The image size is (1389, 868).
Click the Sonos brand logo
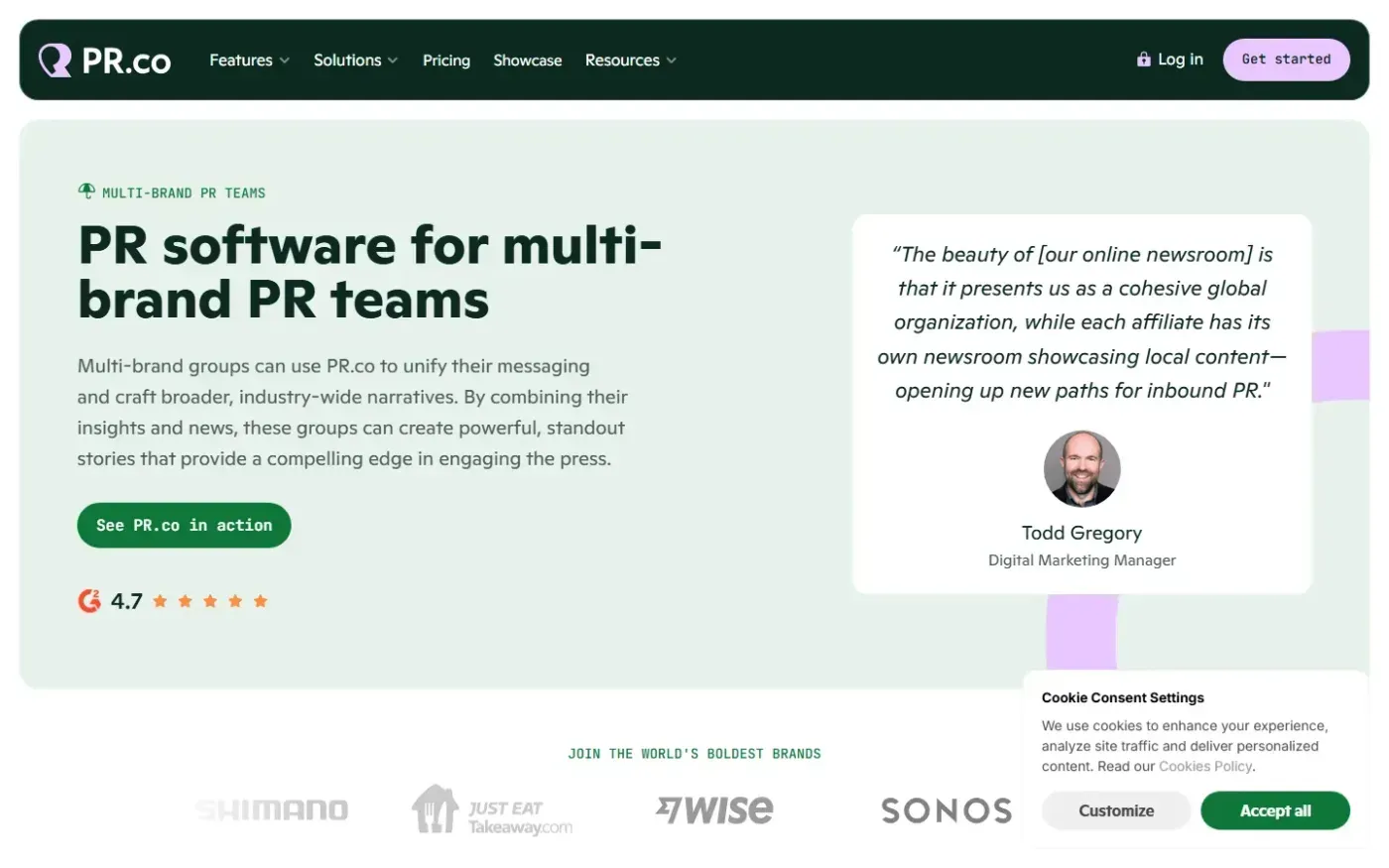pos(947,810)
